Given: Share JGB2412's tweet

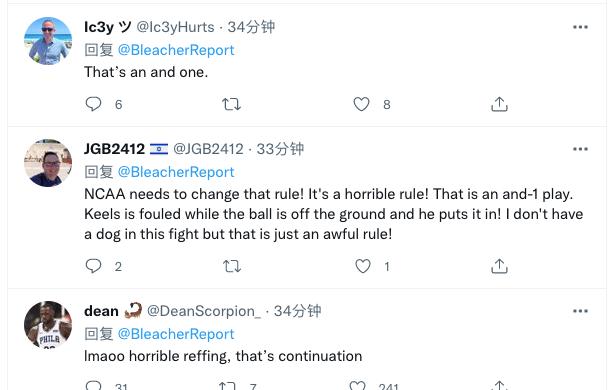Looking at the screenshot, I should 499,266.
